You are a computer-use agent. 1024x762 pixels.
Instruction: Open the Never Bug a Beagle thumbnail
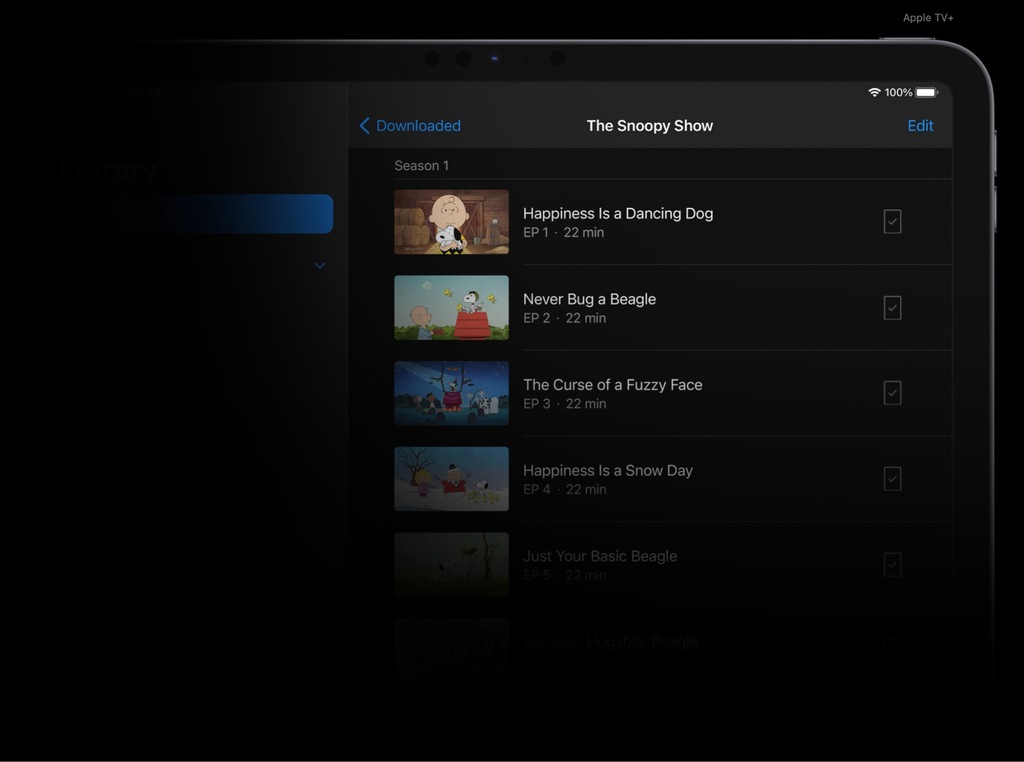451,308
